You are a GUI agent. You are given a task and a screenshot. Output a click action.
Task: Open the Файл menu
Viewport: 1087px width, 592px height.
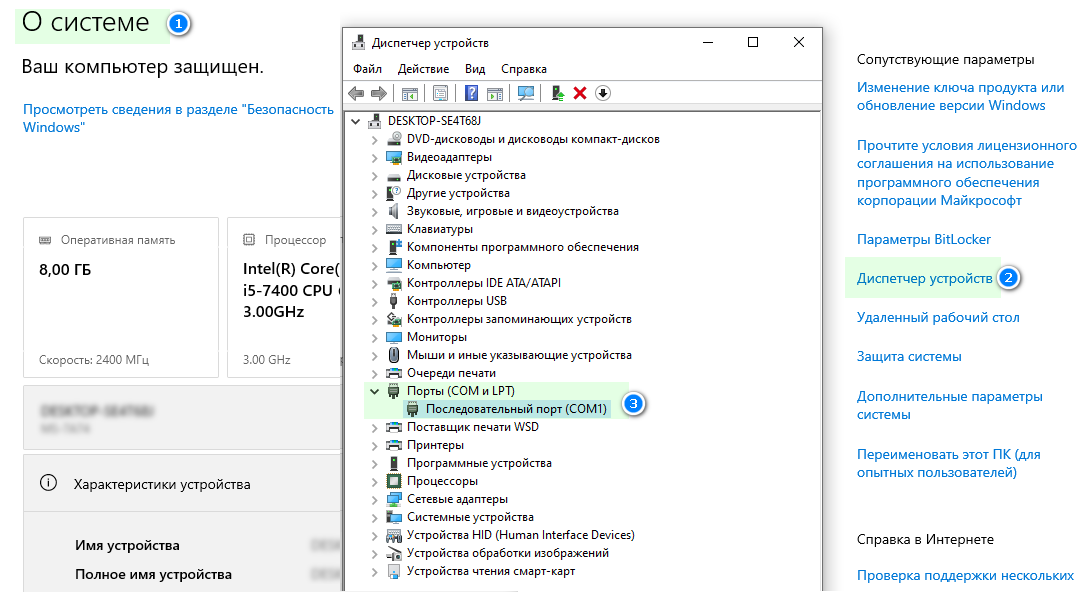[x=367, y=69]
